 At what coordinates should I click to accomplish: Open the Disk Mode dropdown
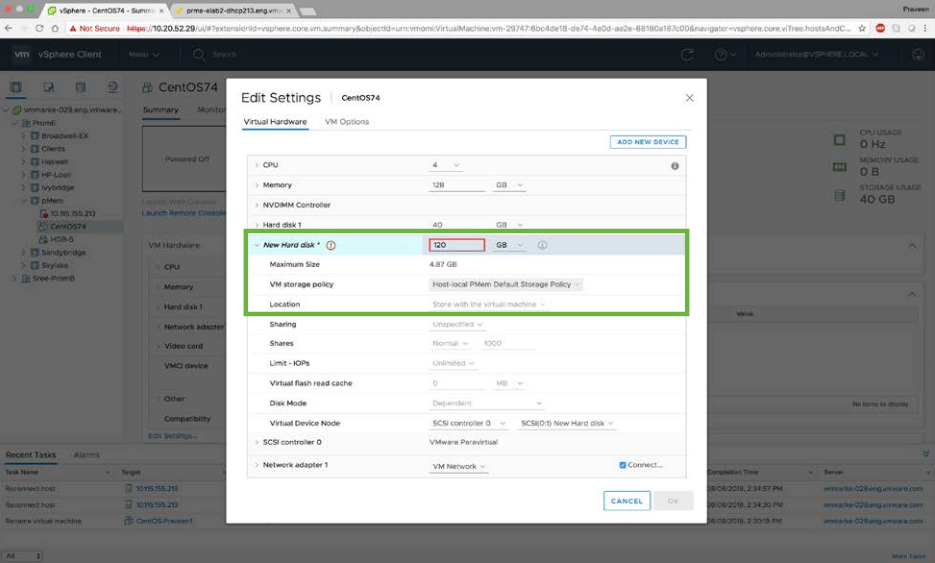point(487,404)
